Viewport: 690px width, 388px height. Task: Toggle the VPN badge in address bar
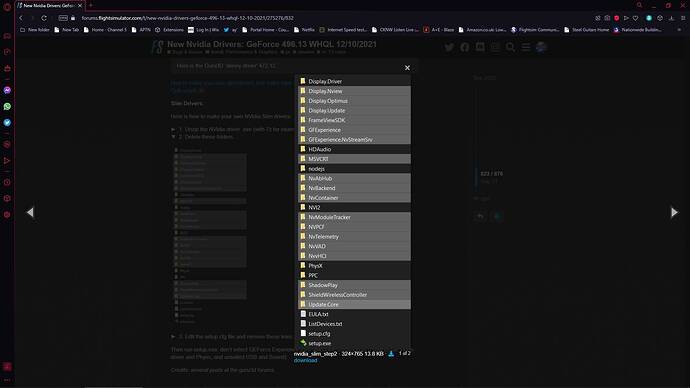tap(63, 18)
